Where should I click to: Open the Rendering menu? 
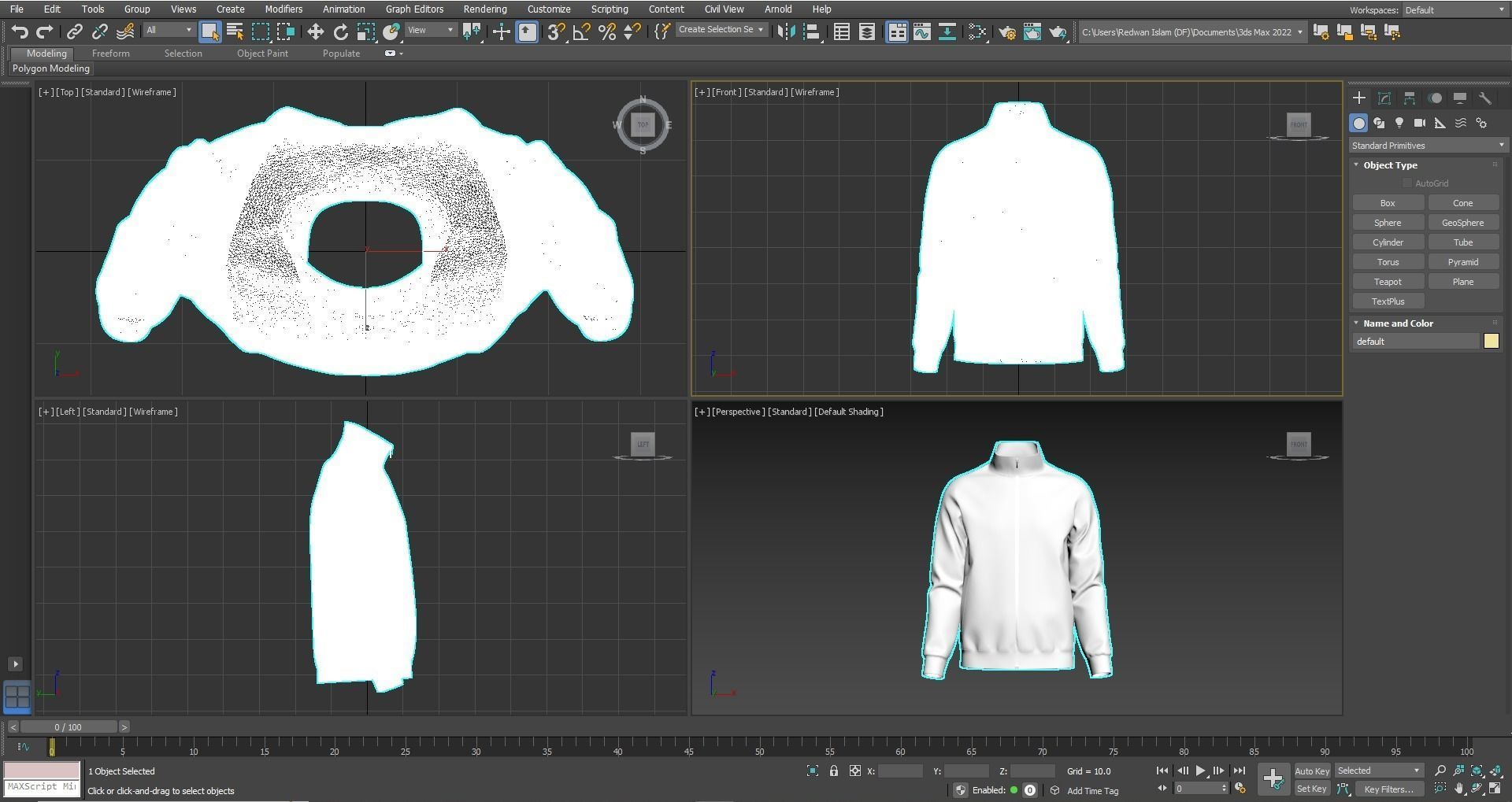(484, 9)
